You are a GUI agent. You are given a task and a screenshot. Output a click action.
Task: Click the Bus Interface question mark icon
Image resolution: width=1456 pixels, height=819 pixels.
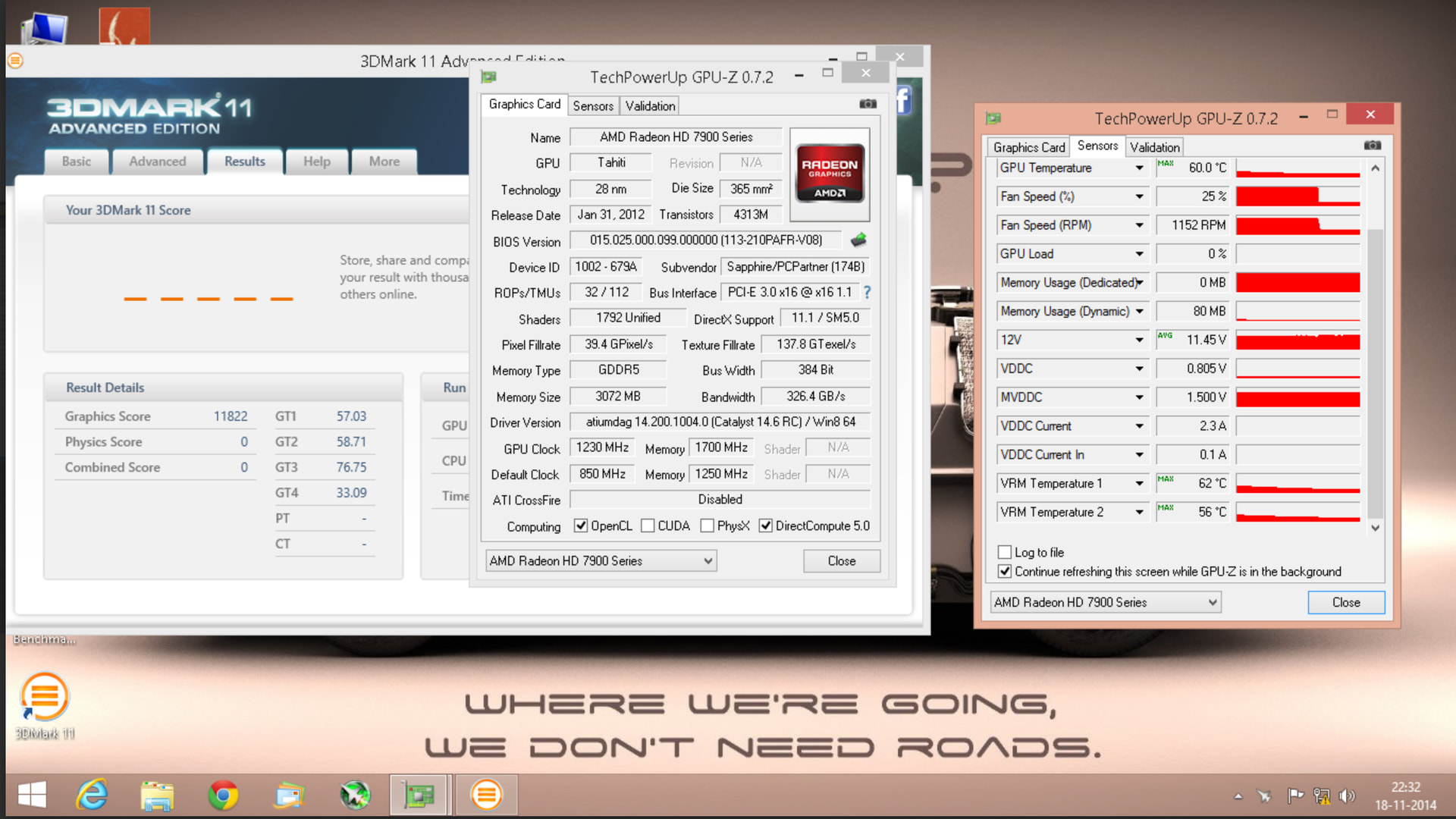coord(867,292)
